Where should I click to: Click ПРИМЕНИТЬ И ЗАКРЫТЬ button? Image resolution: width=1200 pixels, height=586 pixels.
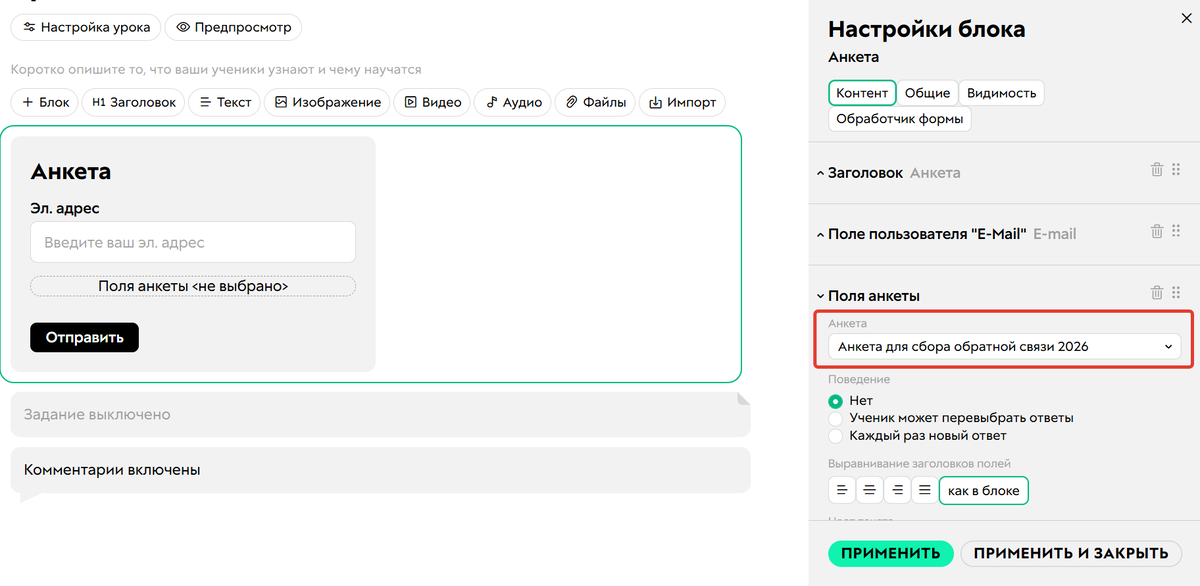(x=1071, y=553)
